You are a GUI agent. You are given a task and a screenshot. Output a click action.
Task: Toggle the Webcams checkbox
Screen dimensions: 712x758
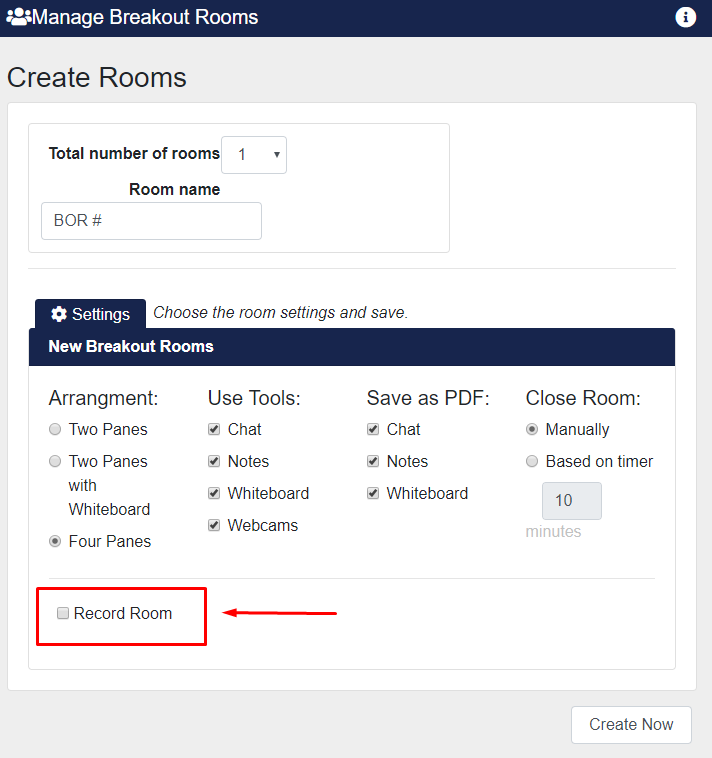tap(214, 526)
